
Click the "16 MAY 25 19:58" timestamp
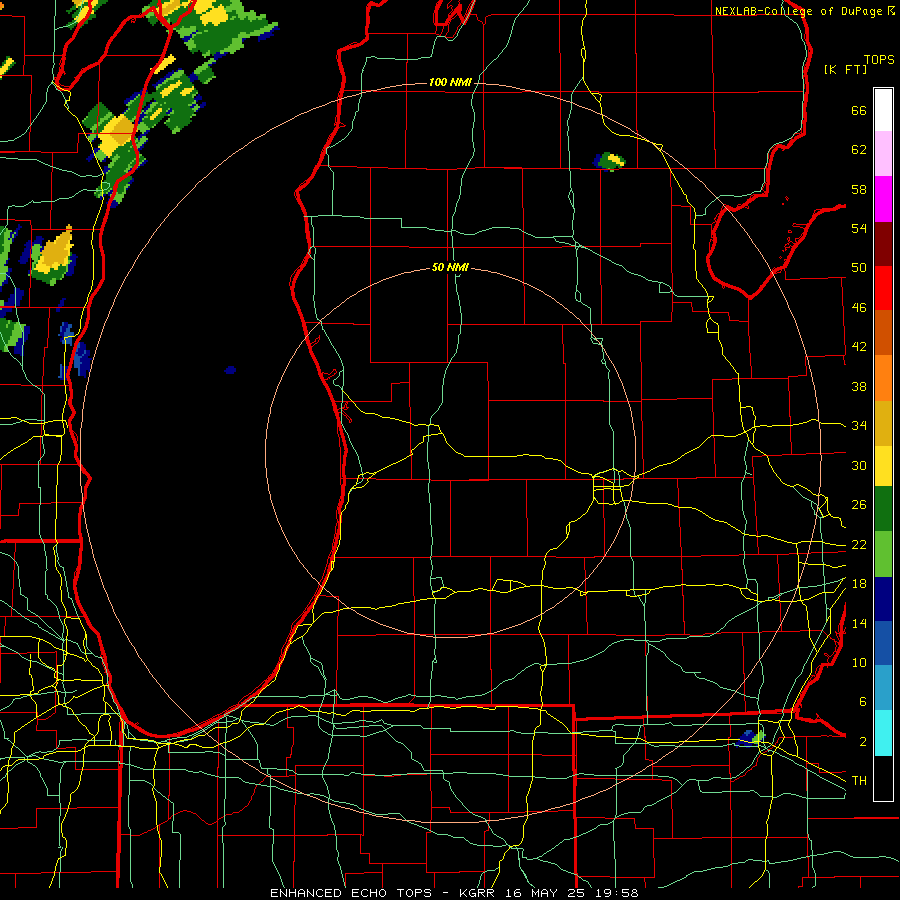(572, 893)
